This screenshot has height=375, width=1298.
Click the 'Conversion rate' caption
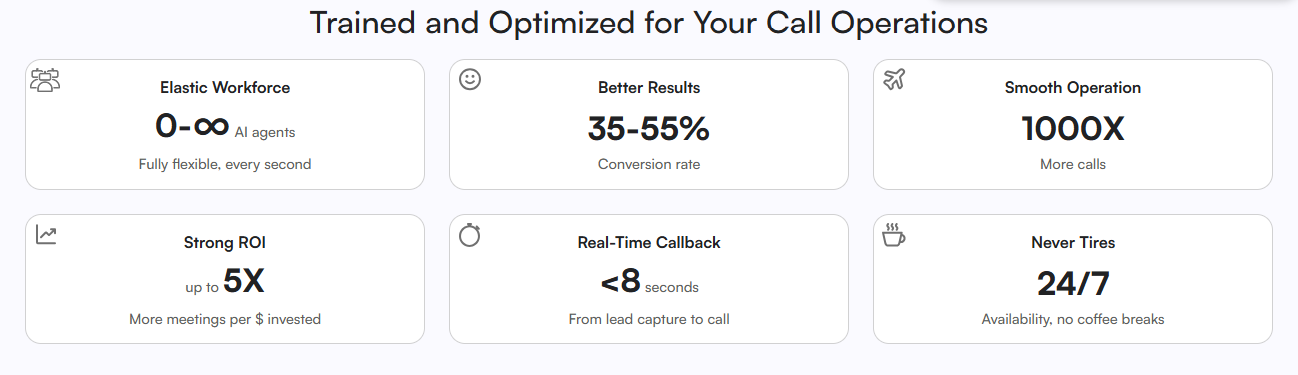click(x=649, y=164)
